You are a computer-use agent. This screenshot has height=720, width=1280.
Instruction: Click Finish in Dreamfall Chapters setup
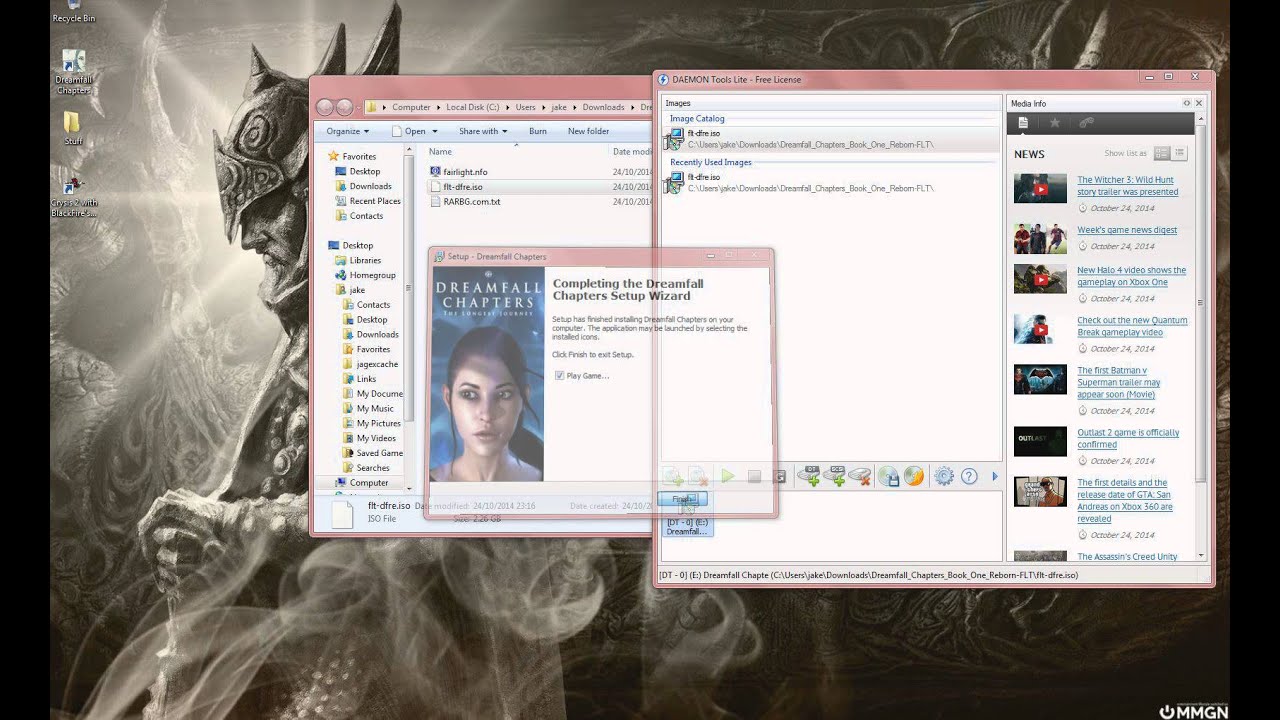coord(683,499)
